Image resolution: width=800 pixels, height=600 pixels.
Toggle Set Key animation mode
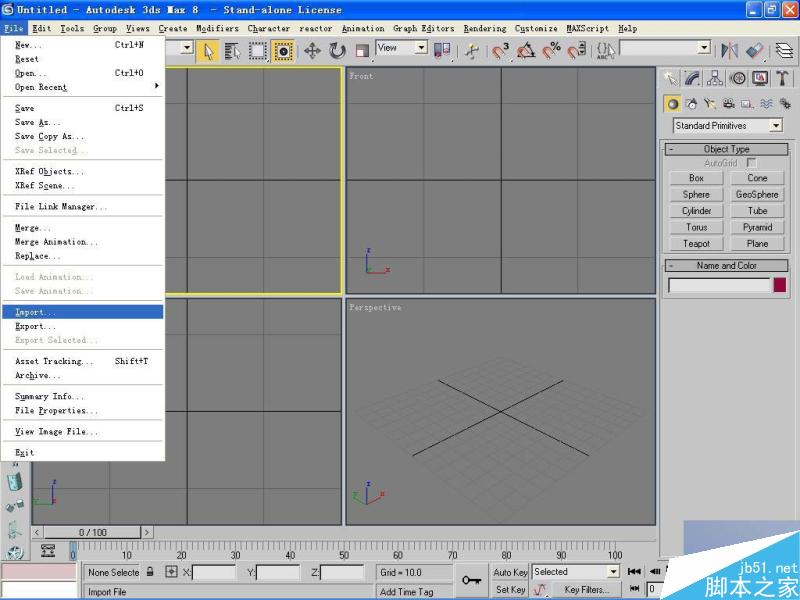[x=510, y=589]
